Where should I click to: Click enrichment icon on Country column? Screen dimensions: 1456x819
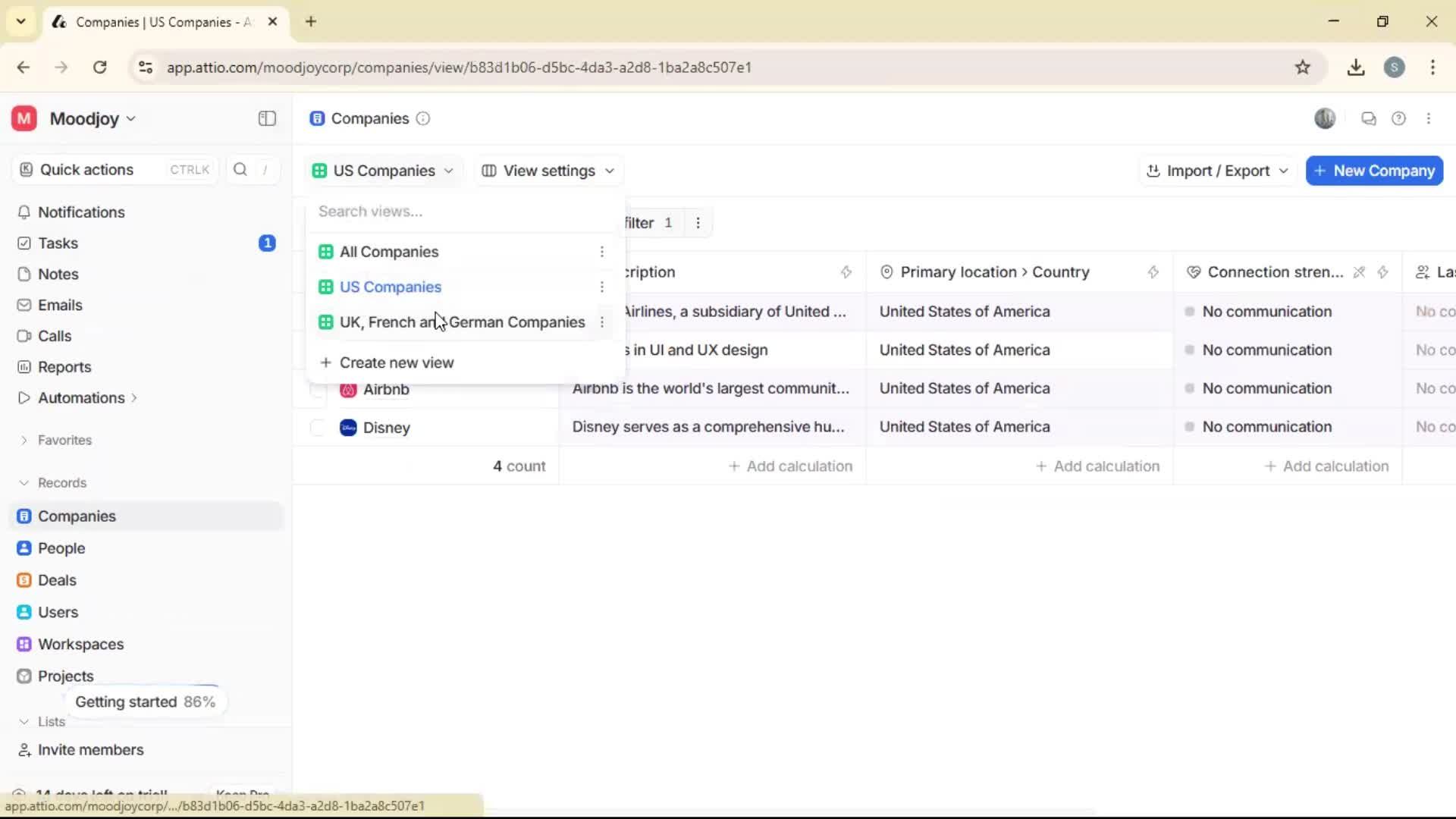[1153, 272]
